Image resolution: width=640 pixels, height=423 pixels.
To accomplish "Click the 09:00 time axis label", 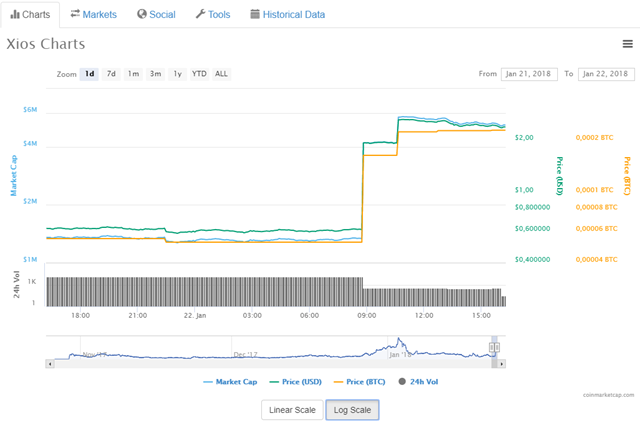I will [367, 316].
